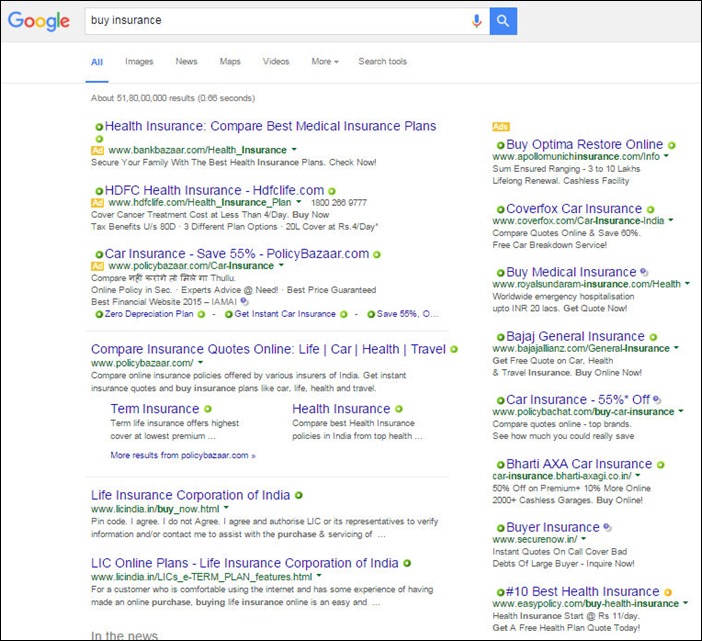Switch to the Images tab
The image size is (702, 641).
(139, 62)
